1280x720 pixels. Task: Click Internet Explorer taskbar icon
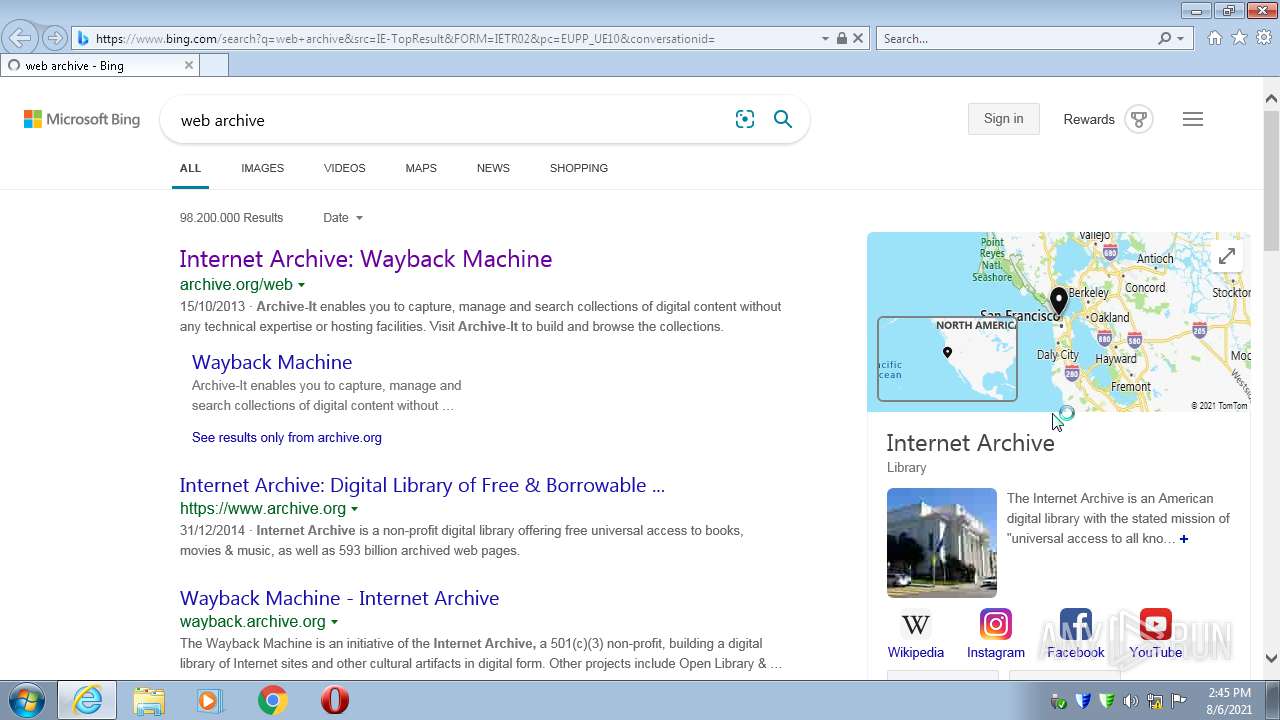click(87, 700)
